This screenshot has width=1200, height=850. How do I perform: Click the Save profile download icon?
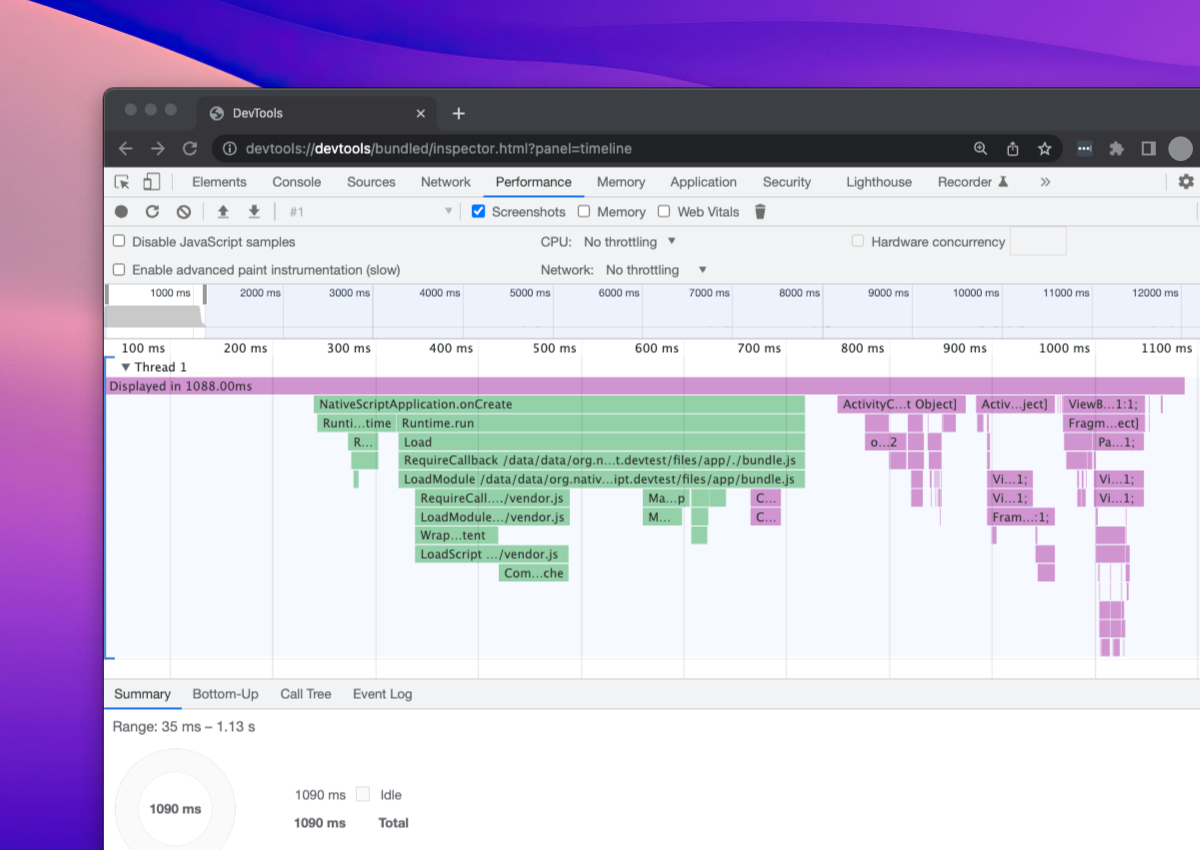pyautogui.click(x=254, y=212)
